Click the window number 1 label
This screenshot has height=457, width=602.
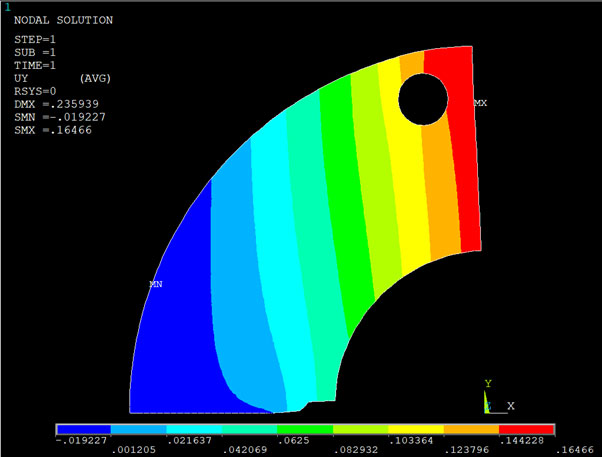(8, 7)
